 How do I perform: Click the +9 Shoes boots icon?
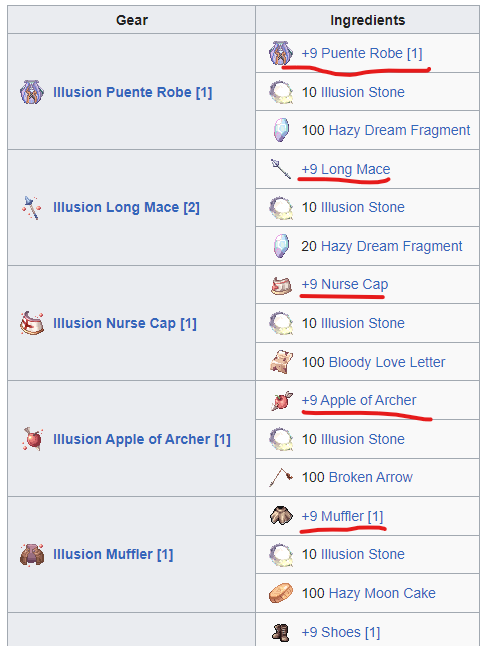coord(281,632)
